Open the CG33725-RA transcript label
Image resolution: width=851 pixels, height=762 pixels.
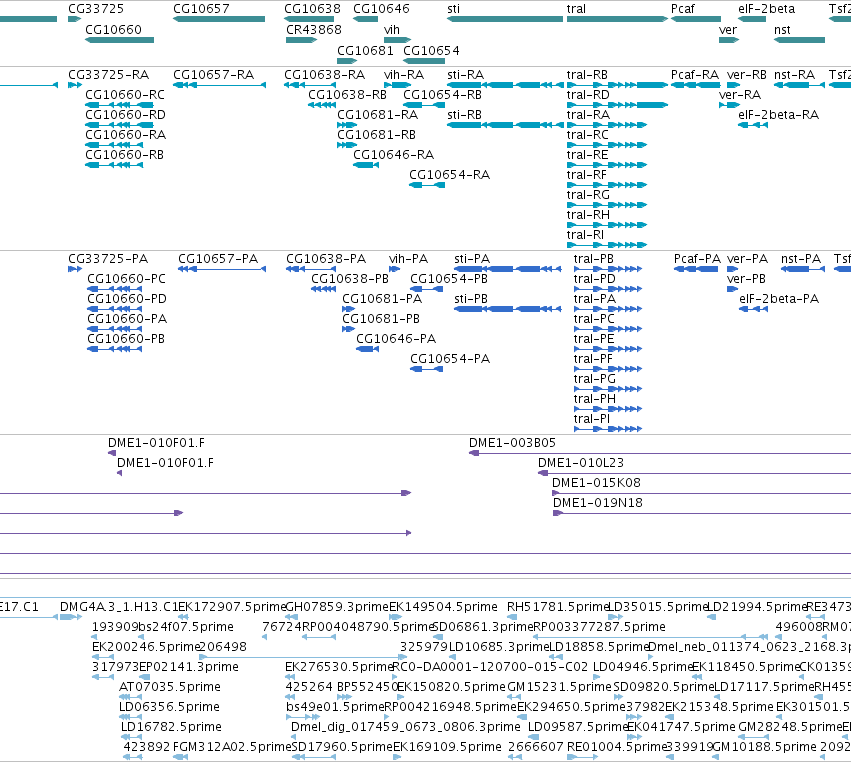pyautogui.click(x=108, y=74)
